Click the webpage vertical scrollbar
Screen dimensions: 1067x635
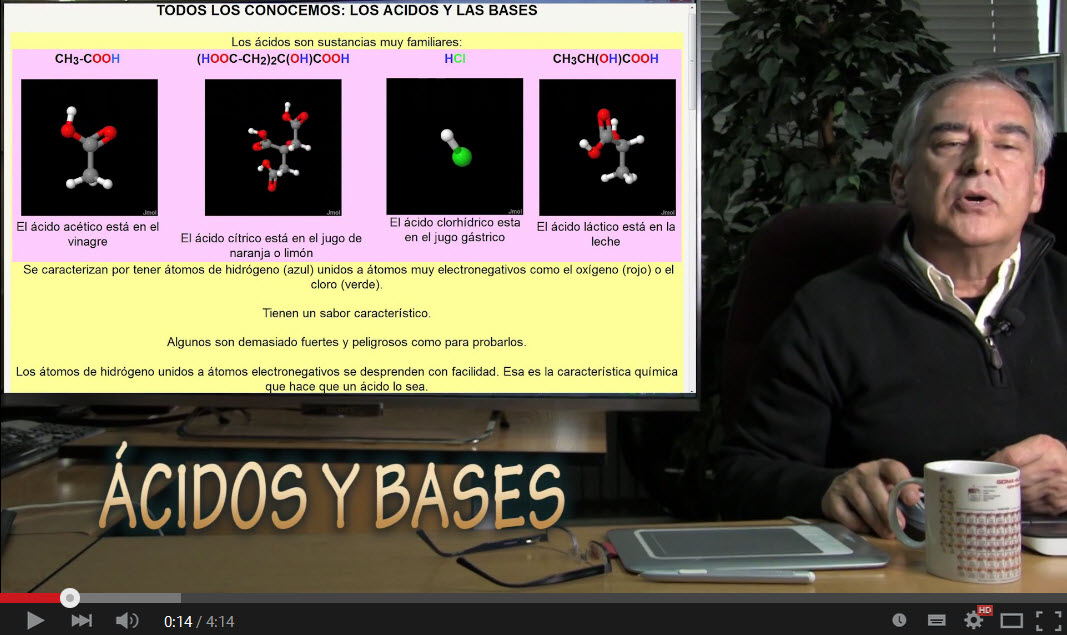tap(691, 60)
